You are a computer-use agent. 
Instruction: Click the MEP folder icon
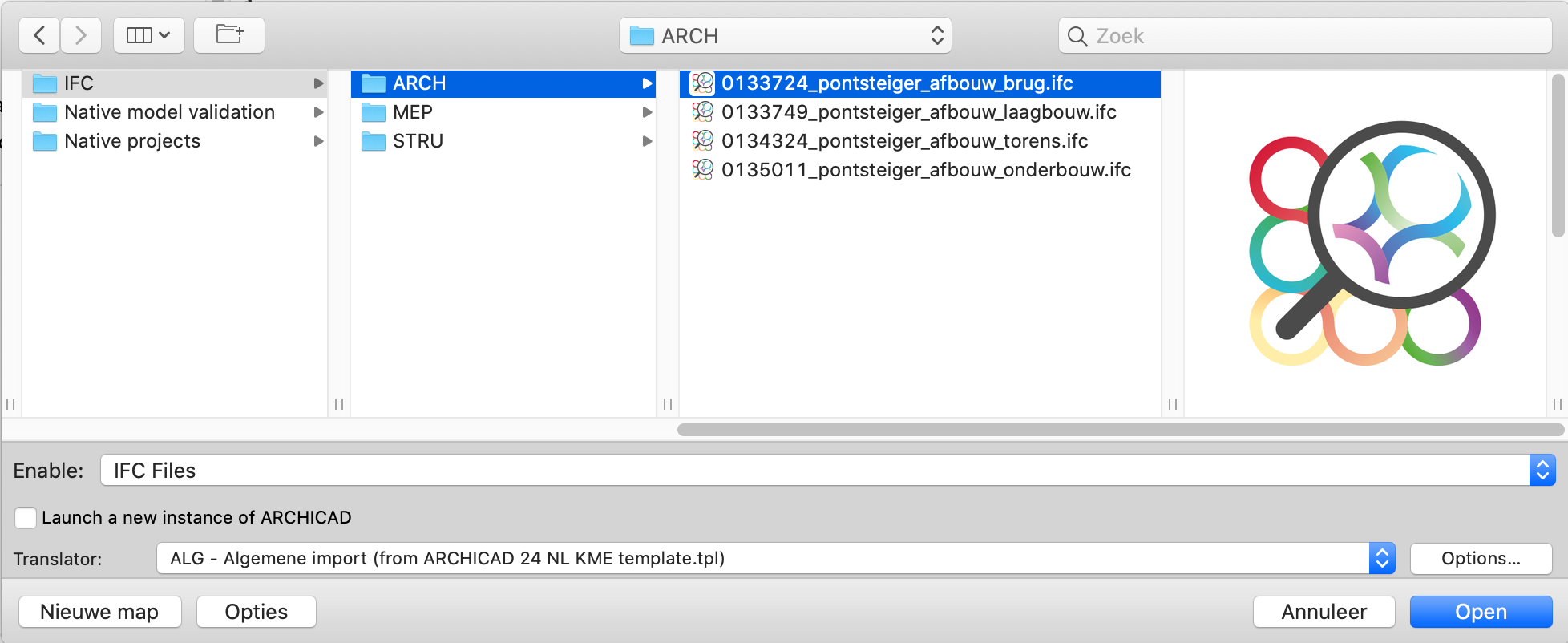[x=374, y=112]
